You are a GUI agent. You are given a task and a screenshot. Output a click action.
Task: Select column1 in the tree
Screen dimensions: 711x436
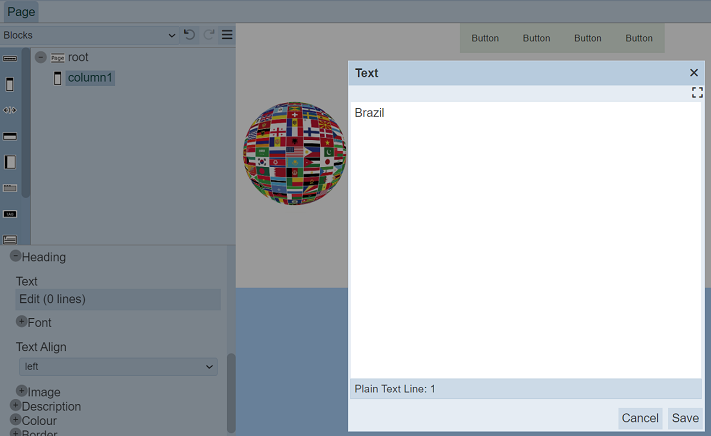(90, 78)
